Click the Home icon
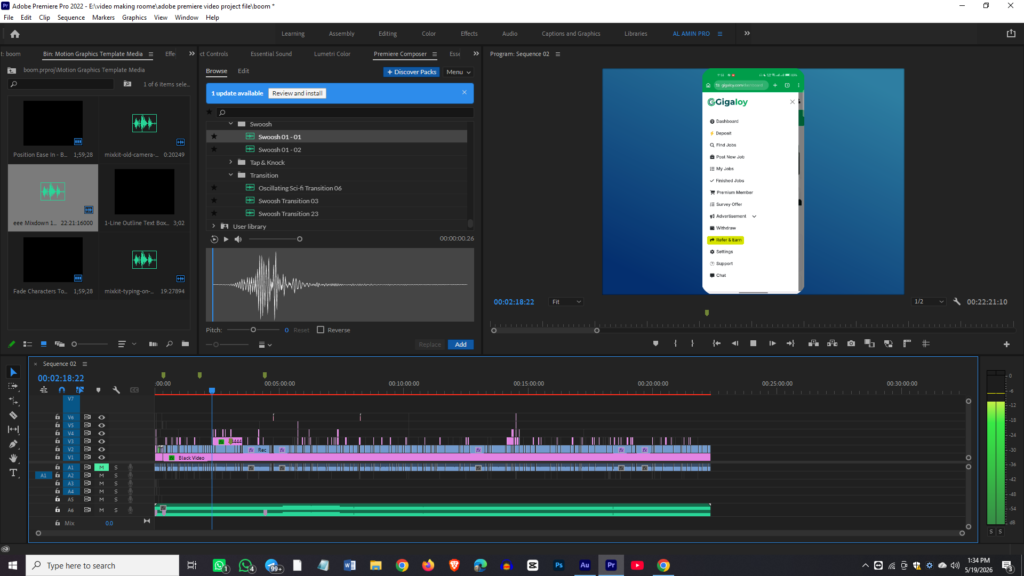This screenshot has width=1024, height=576. (x=15, y=34)
